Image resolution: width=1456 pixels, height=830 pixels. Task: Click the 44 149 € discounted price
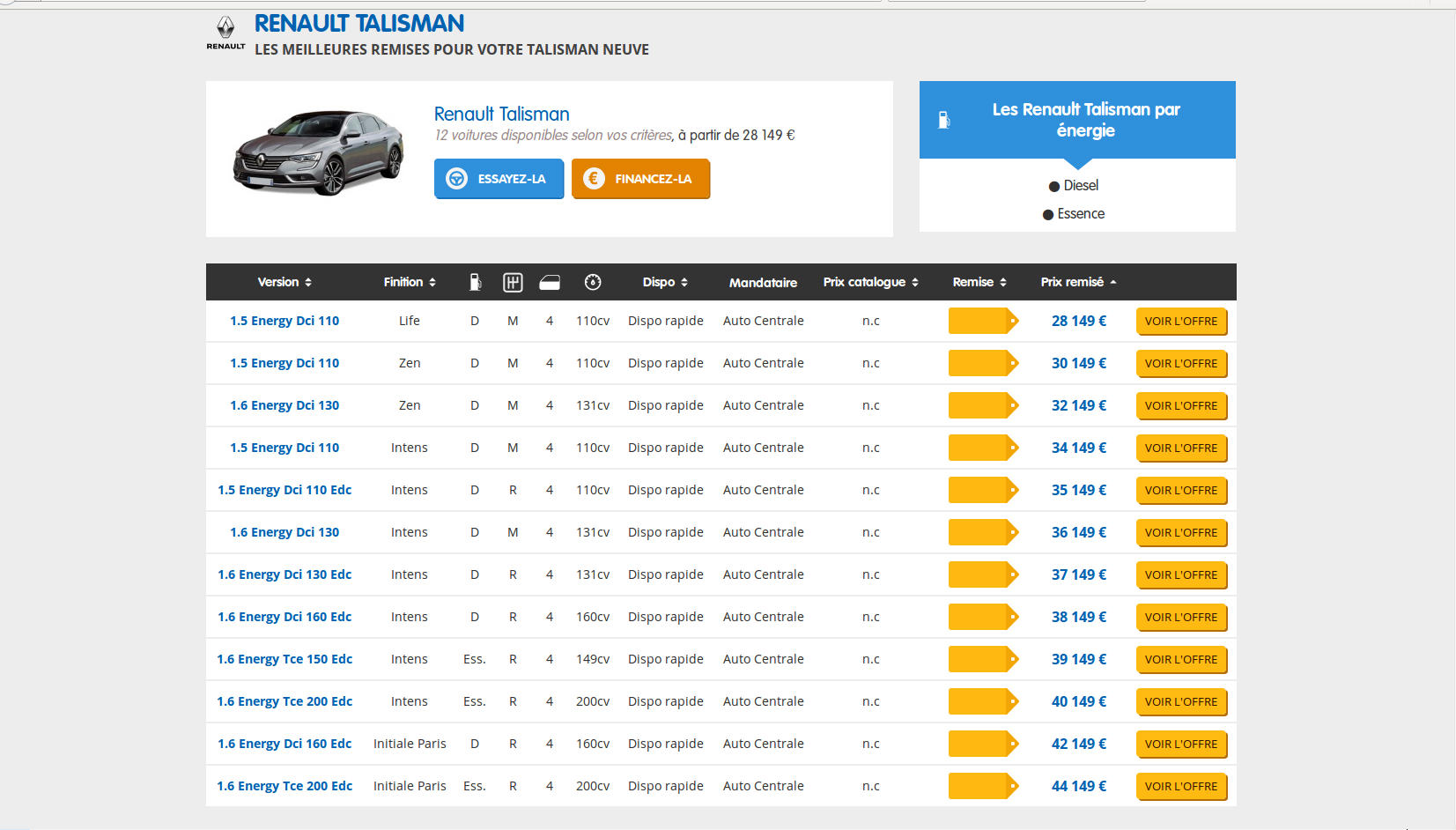coord(1079,786)
